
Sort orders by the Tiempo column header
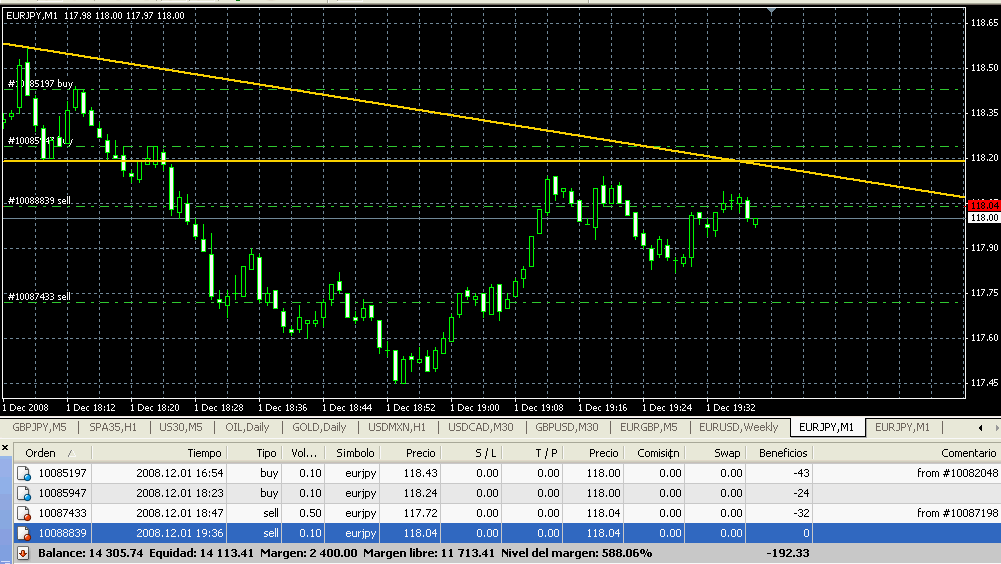(x=160, y=453)
